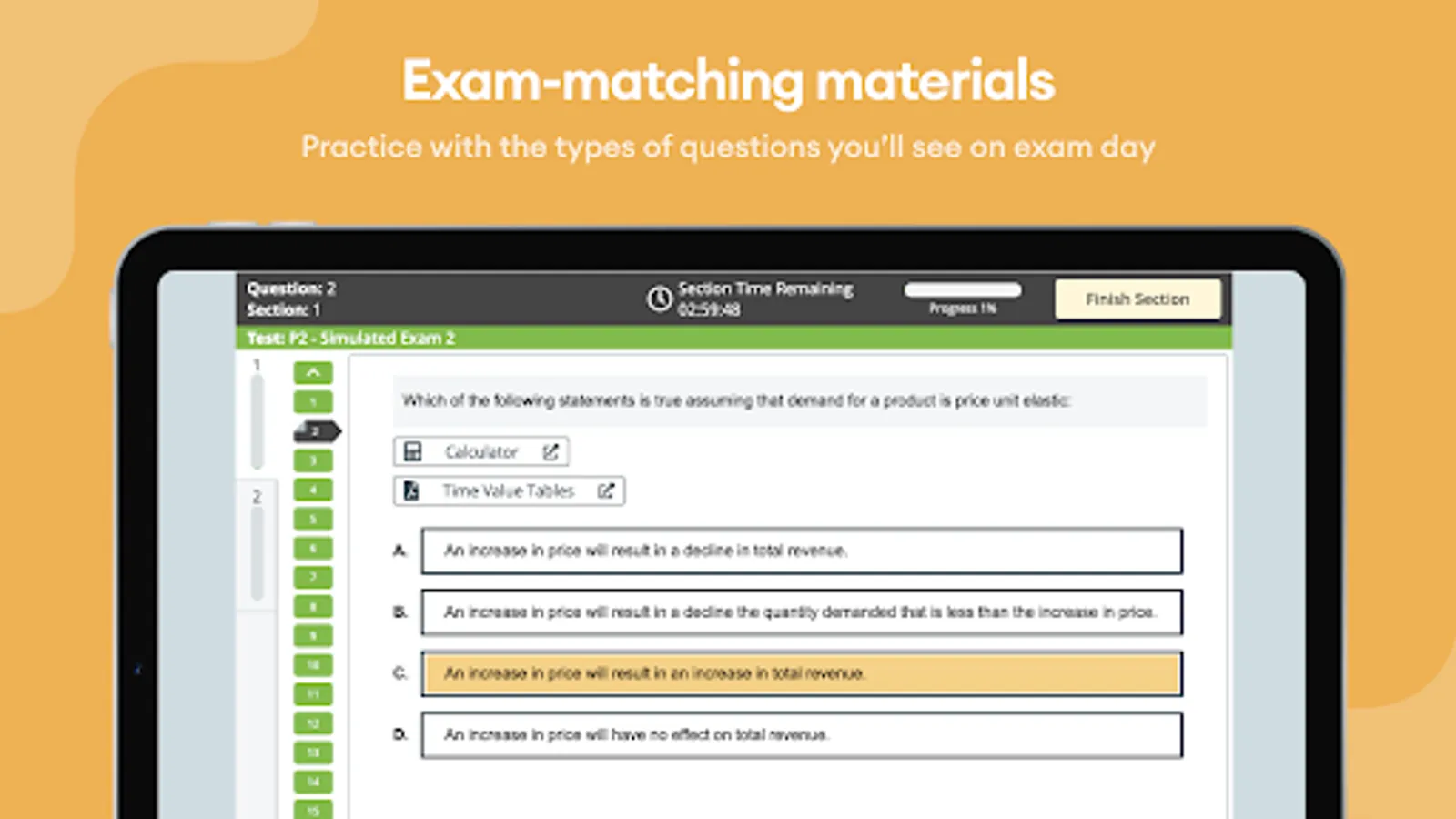Open the Time Value Tables reference
1456x819 pixels.
coord(508,490)
